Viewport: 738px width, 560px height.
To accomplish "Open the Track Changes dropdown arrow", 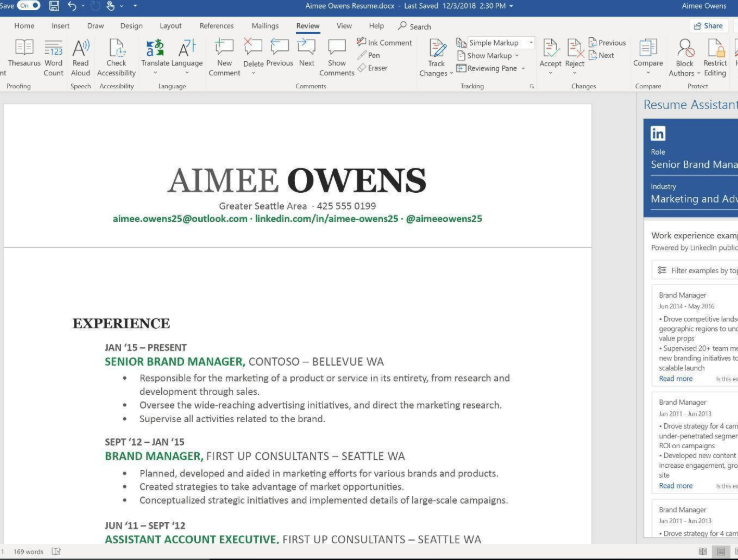I will (451, 73).
